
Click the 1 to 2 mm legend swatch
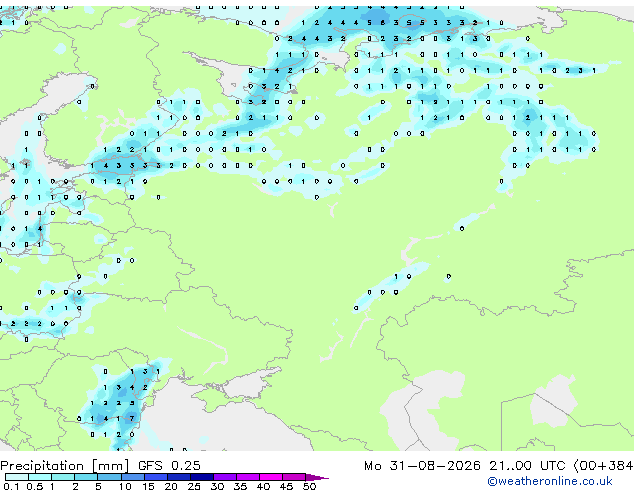point(63,477)
